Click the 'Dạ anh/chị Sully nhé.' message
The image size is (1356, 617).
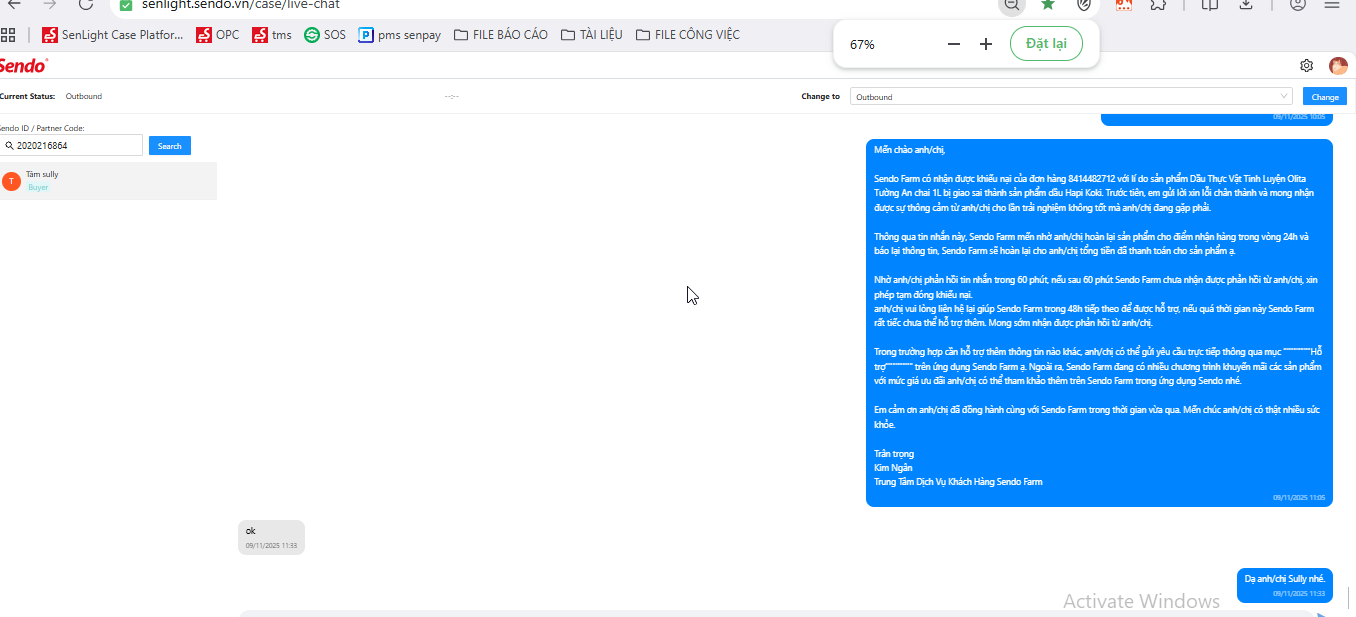(x=1284, y=584)
